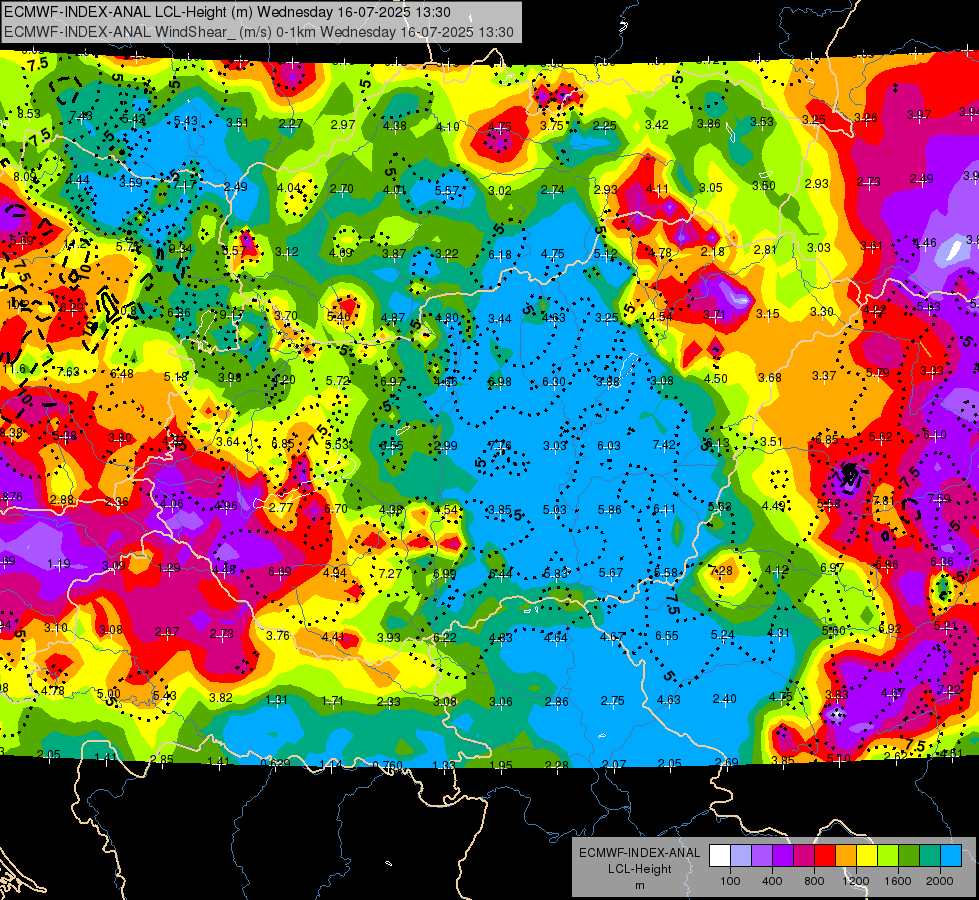Viewport: 979px width, 900px height.
Task: Click wind shear value 1.71
Action: tap(332, 701)
